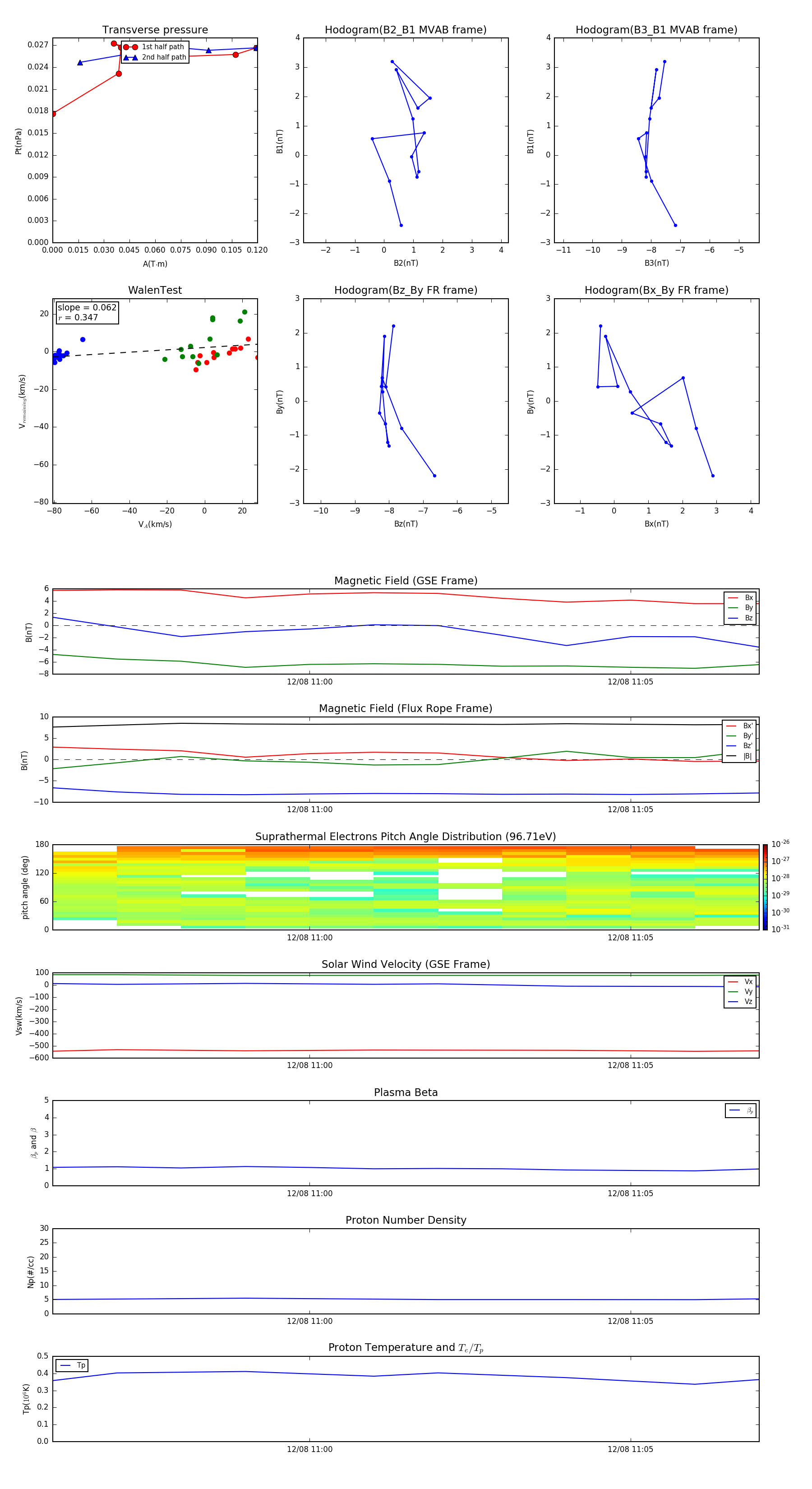Click the 'Pt(nPa)' y-axis label
This screenshot has width=812, height=1489.
pyautogui.click(x=18, y=140)
